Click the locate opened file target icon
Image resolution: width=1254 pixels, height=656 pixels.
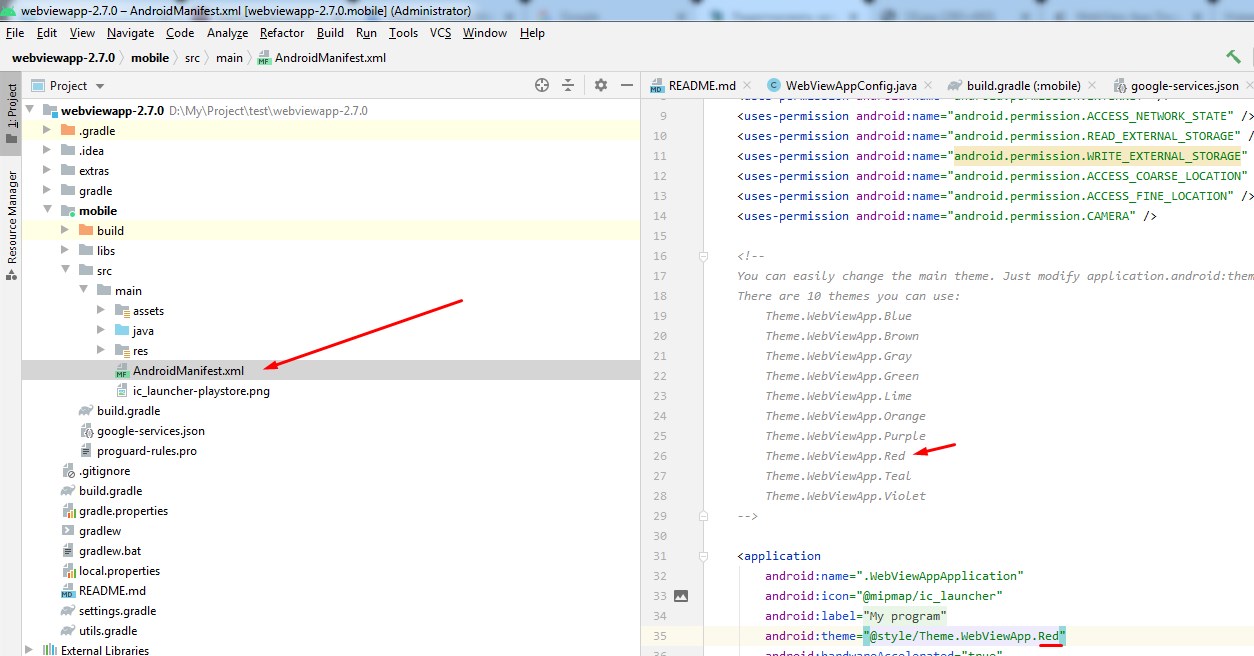coord(542,85)
